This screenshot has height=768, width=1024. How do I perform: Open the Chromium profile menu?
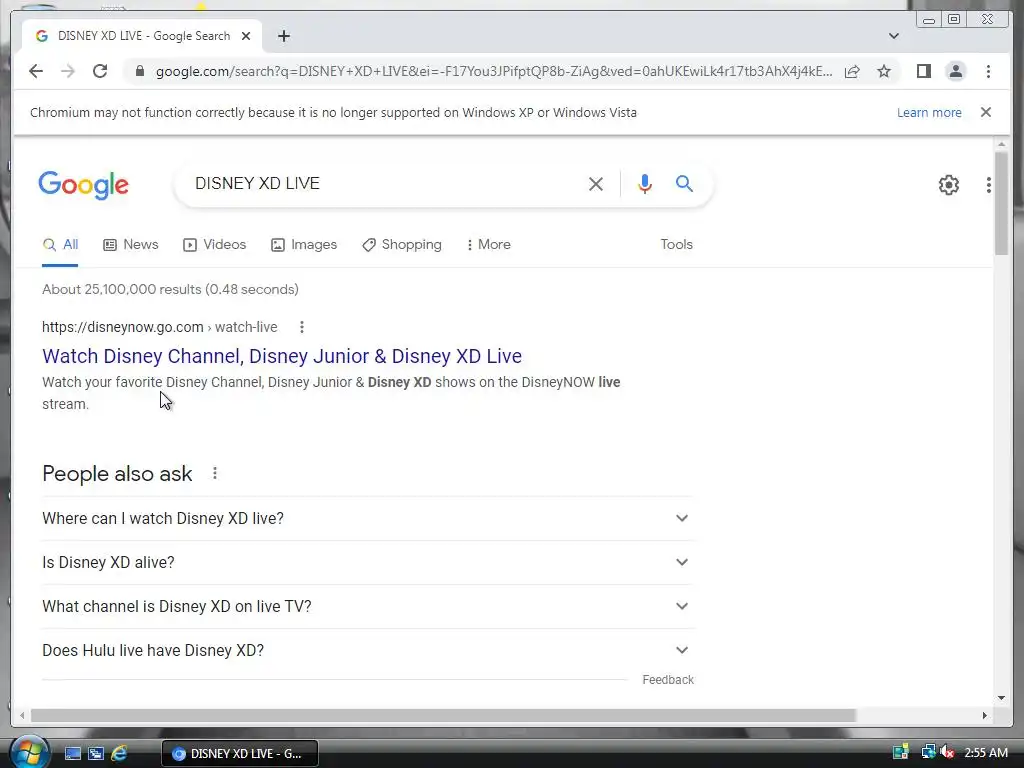[955, 71]
